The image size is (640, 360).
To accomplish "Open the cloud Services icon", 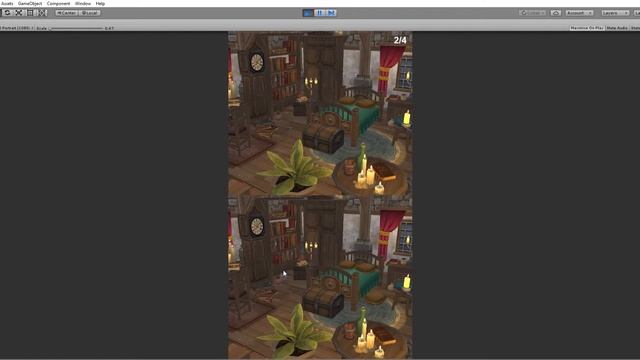I will coord(556,13).
